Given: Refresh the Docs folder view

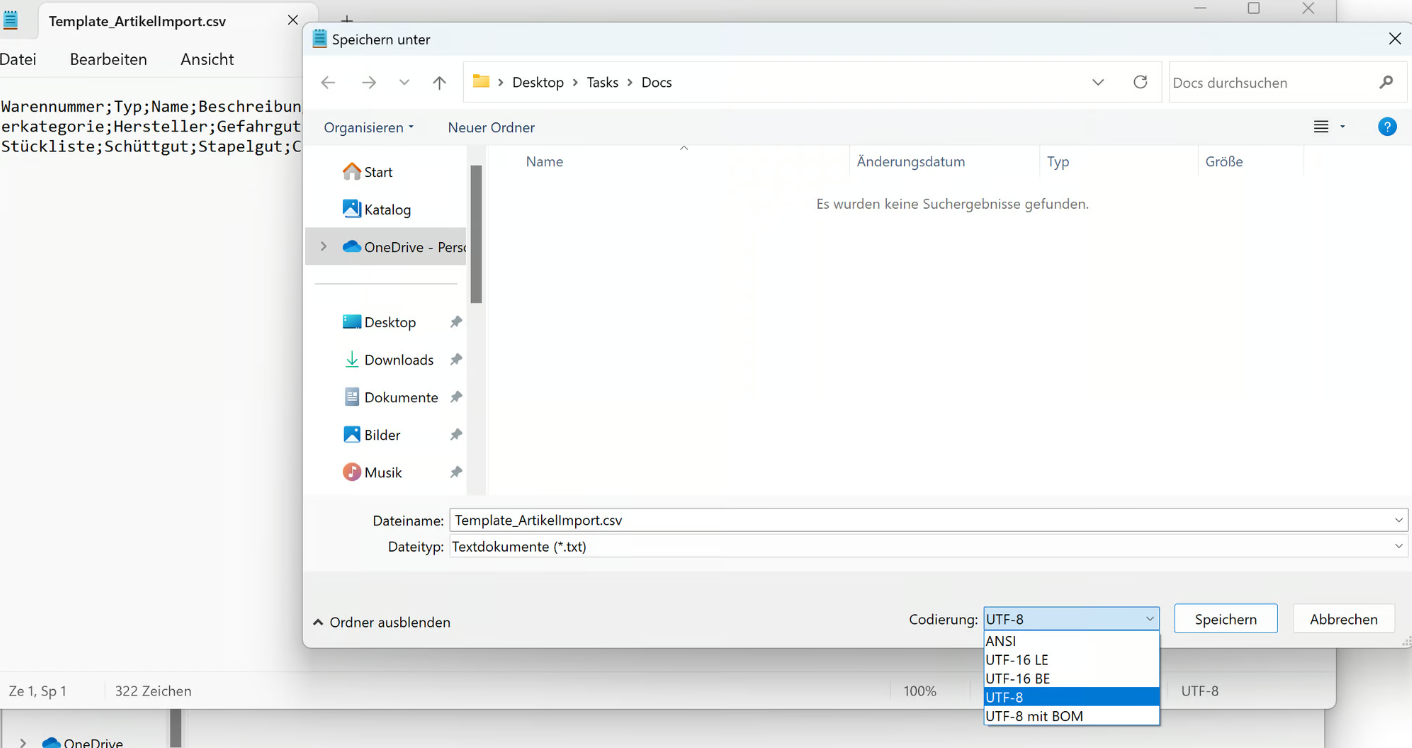Looking at the screenshot, I should click(x=1140, y=82).
